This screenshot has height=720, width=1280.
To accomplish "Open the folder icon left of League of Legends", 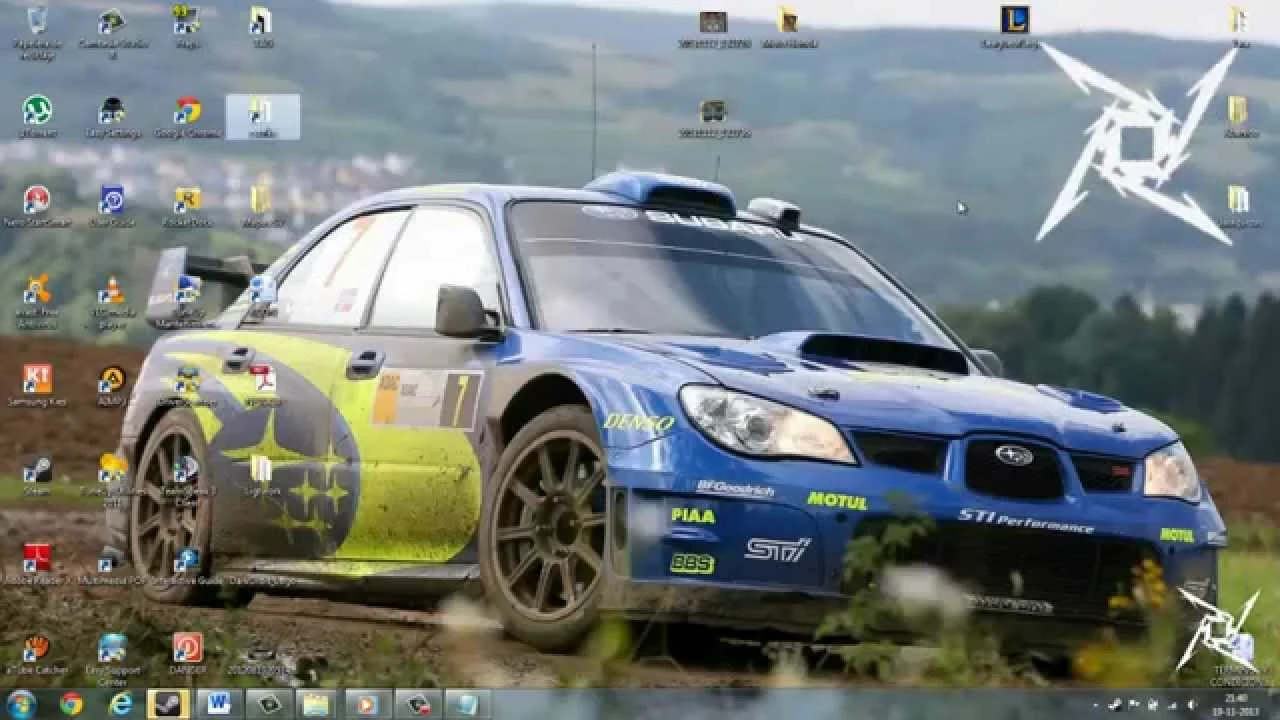I will pyautogui.click(x=789, y=27).
